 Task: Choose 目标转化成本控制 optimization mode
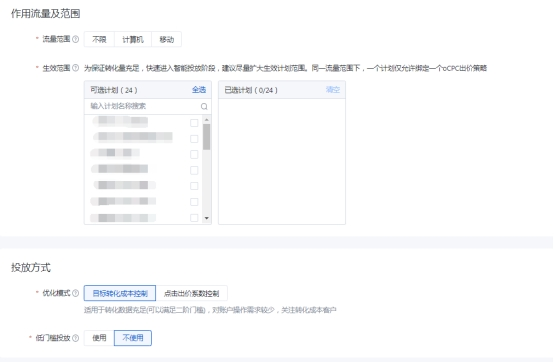pos(120,293)
